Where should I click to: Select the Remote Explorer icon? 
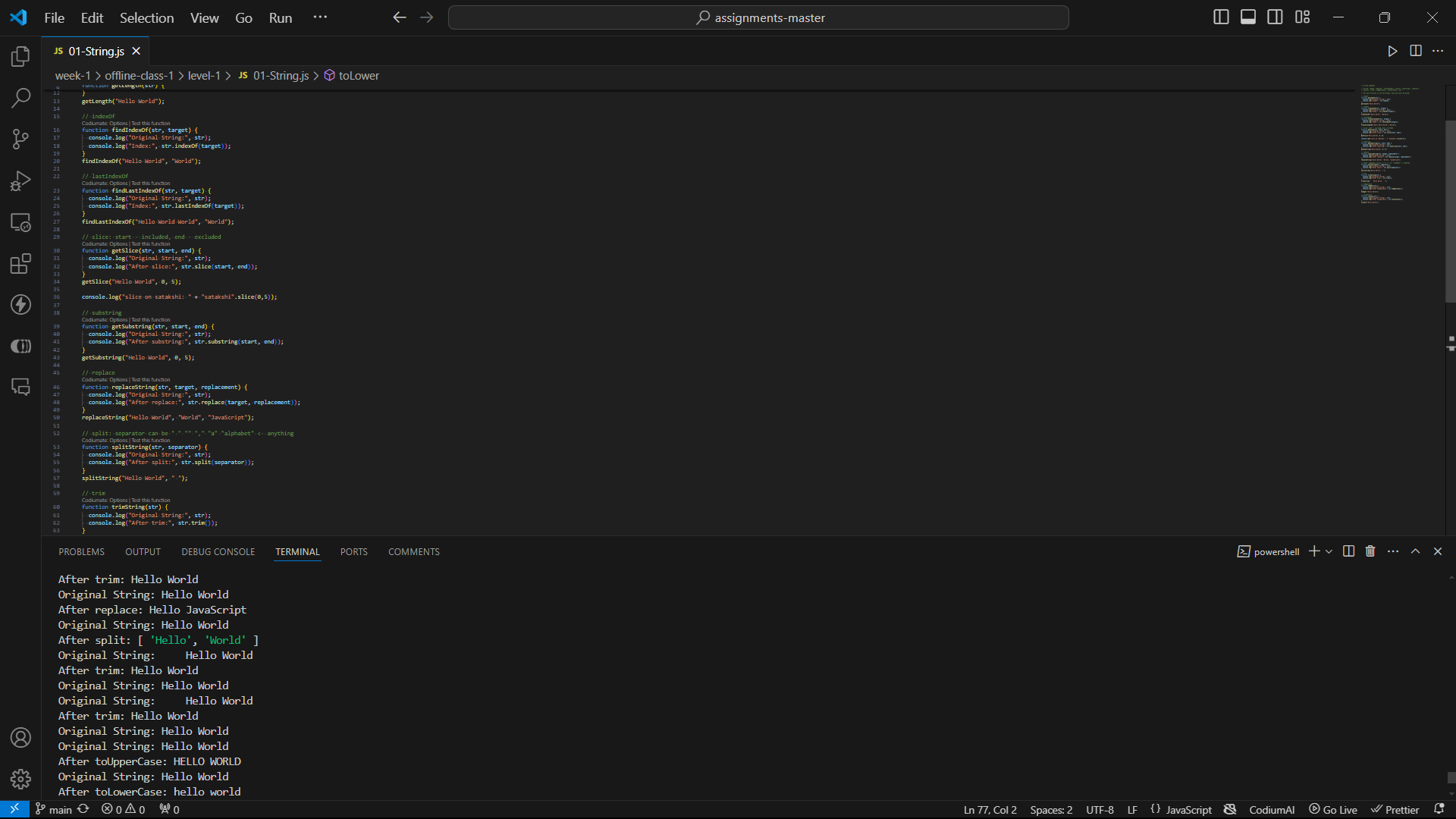22,222
